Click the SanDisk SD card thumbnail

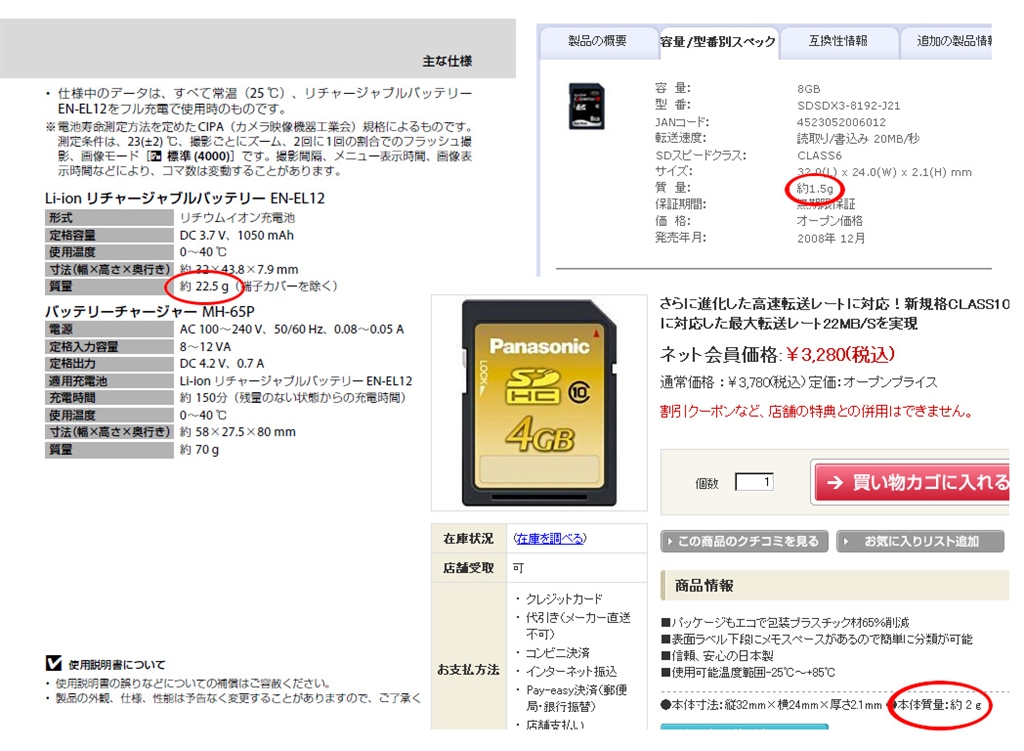(x=586, y=106)
